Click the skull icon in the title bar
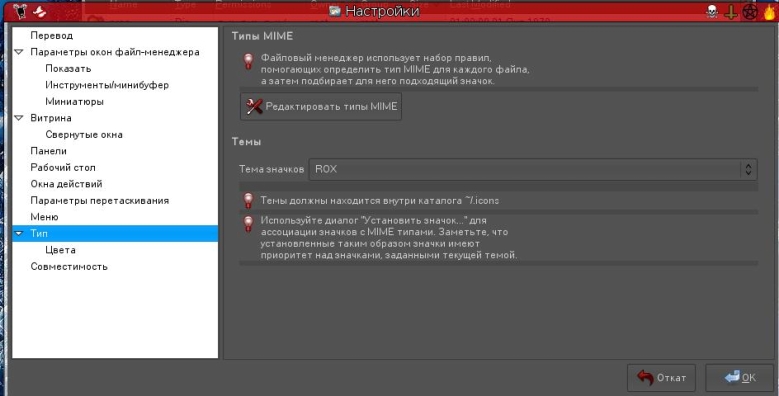 712,12
